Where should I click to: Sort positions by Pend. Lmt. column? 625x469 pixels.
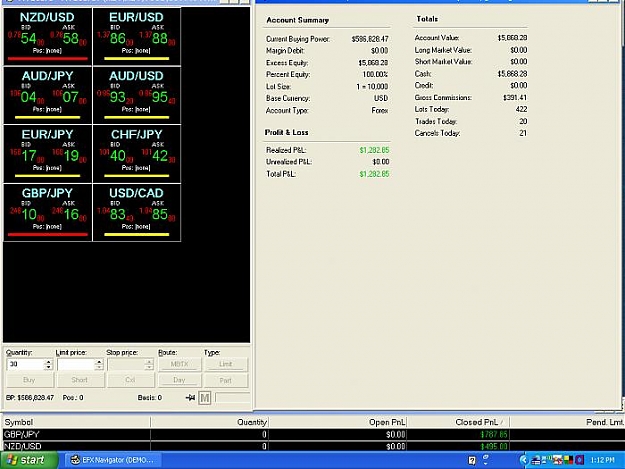pyautogui.click(x=567, y=422)
